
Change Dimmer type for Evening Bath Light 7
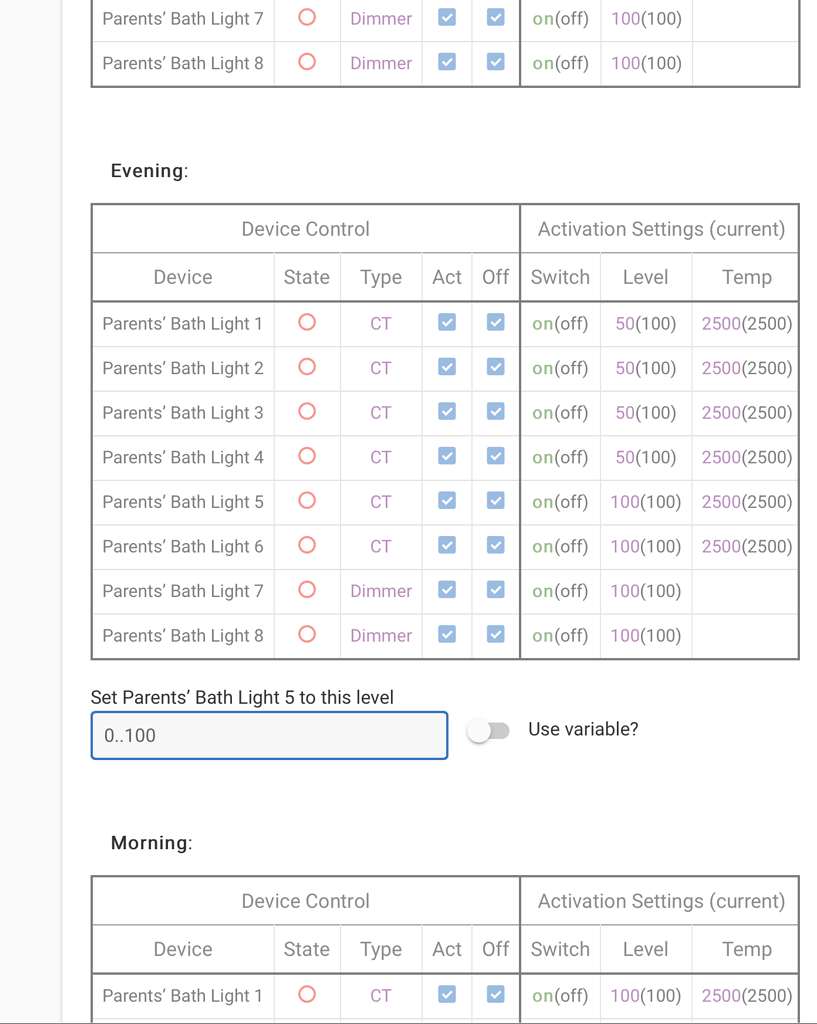coord(381,591)
